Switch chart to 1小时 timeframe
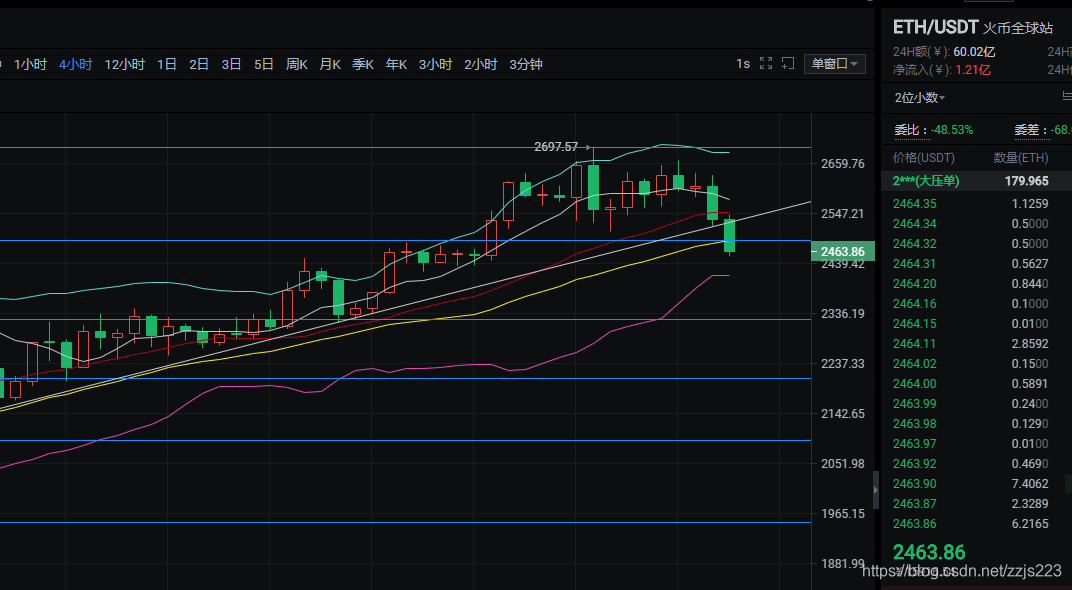Image resolution: width=1072 pixels, height=590 pixels. click(x=30, y=64)
